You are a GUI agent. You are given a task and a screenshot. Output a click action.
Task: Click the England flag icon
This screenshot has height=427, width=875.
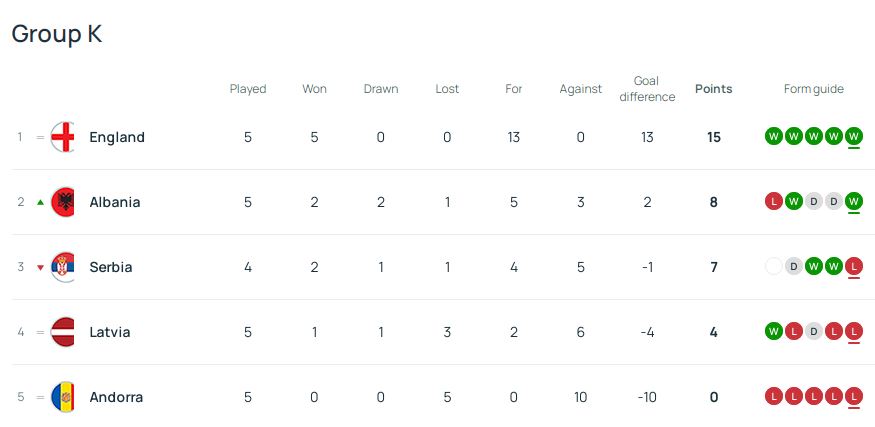[x=63, y=137]
